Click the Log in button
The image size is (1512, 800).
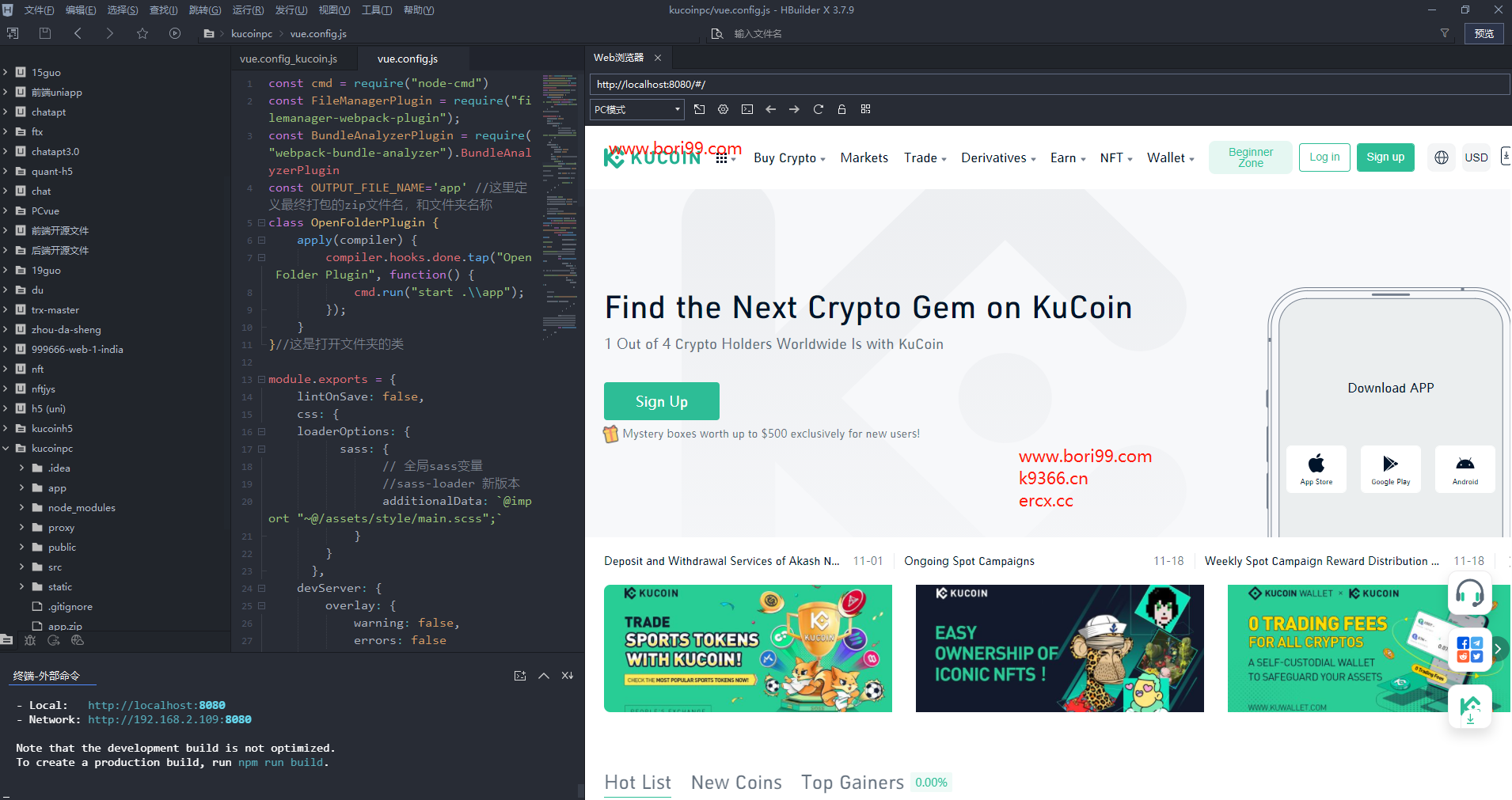tap(1324, 157)
